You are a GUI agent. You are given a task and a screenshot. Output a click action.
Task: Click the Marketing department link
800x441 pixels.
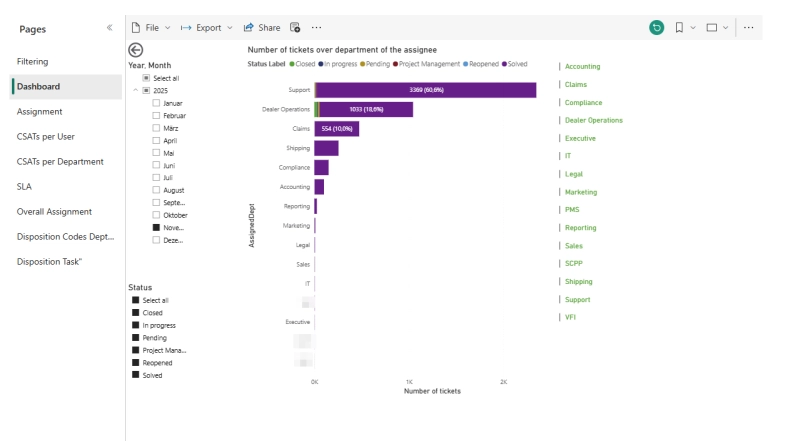pyautogui.click(x=580, y=192)
